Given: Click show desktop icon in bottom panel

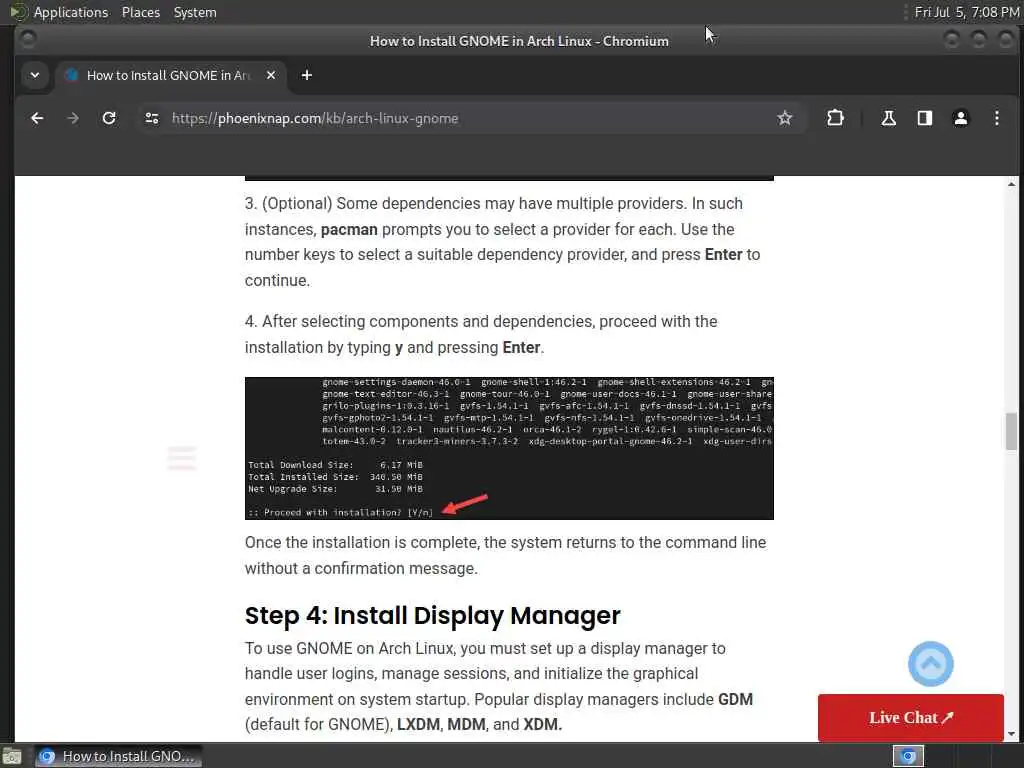Looking at the screenshot, I should [11, 757].
